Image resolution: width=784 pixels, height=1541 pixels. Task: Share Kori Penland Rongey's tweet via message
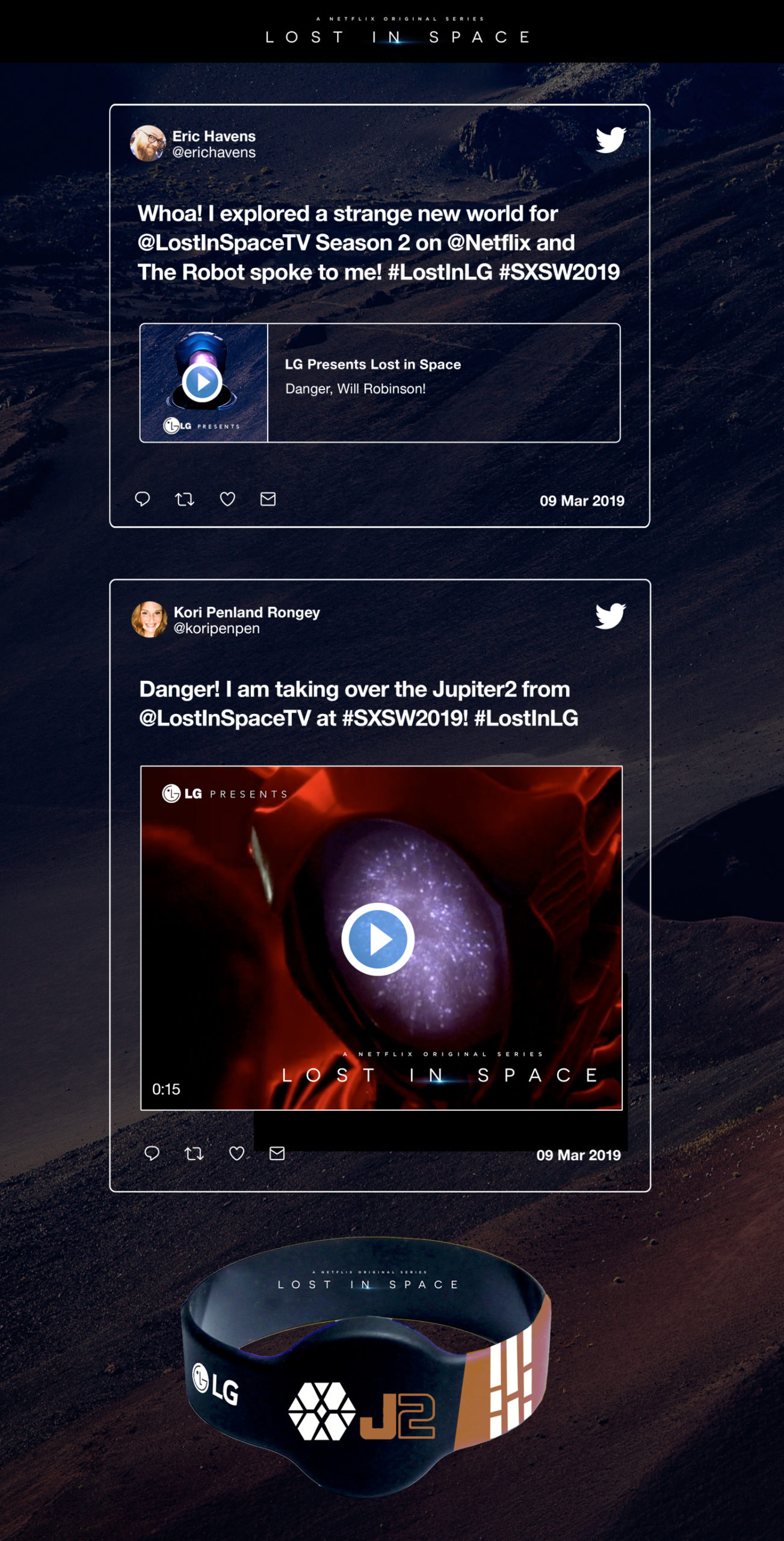pos(277,1153)
